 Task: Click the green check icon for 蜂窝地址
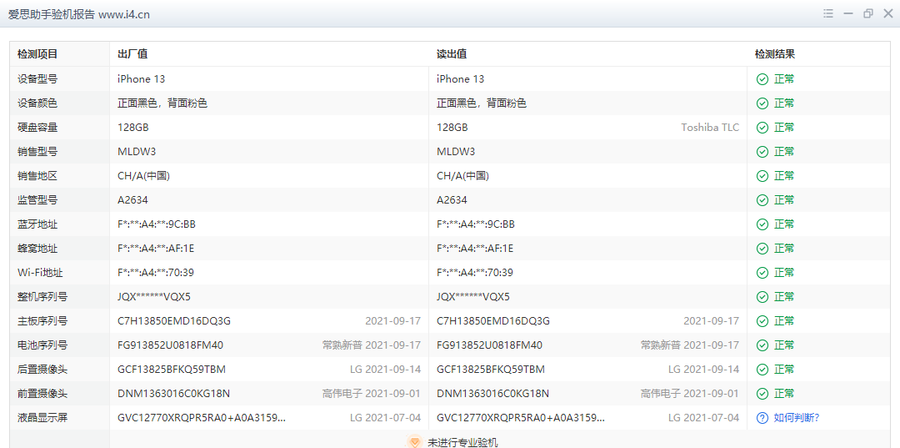pyautogui.click(x=762, y=248)
